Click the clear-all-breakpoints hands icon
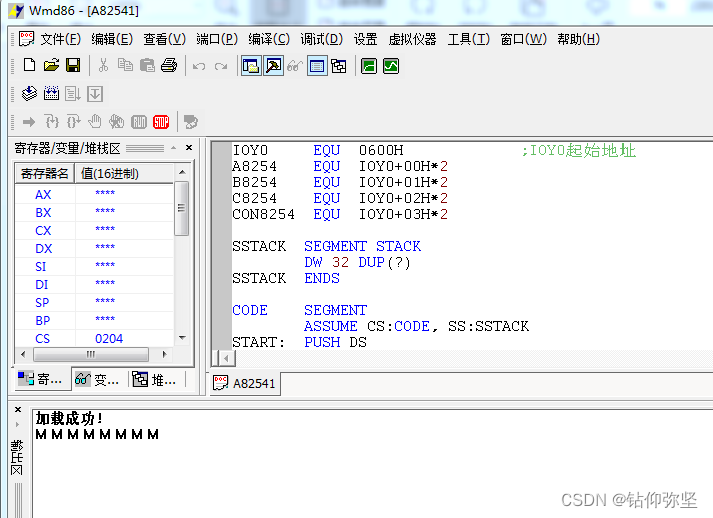Image resolution: width=713 pixels, height=518 pixels. point(117,122)
